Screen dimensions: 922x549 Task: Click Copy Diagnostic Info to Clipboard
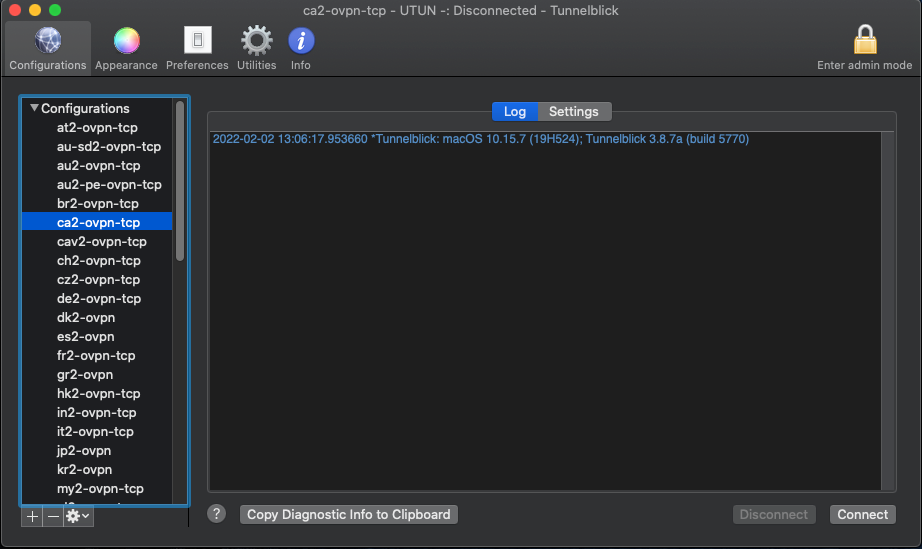tap(349, 514)
